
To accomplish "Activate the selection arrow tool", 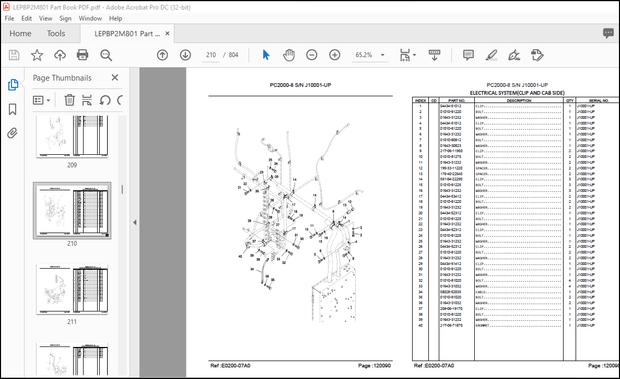I will point(266,55).
